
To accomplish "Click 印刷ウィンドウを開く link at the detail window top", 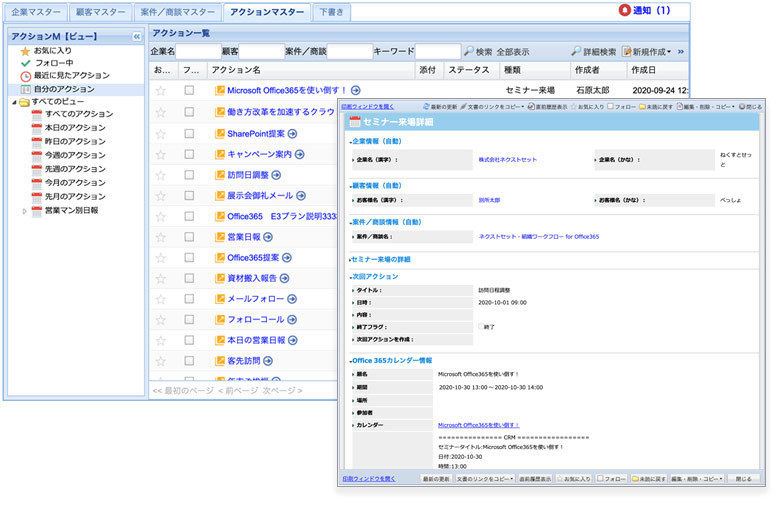I will (x=368, y=106).
